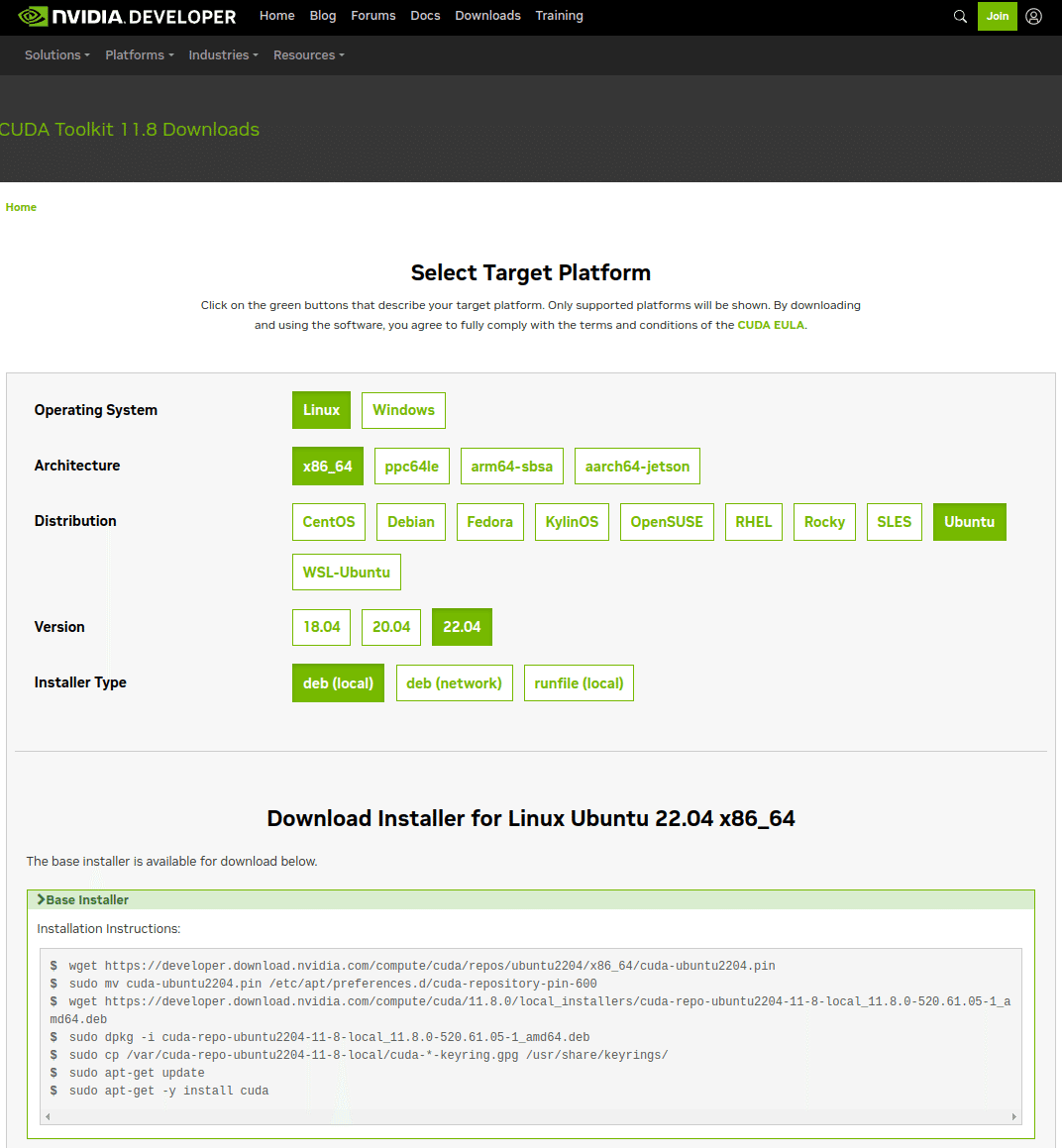Click right arrow of code scrollbar
The height and width of the screenshot is (1148, 1062).
(1013, 1116)
